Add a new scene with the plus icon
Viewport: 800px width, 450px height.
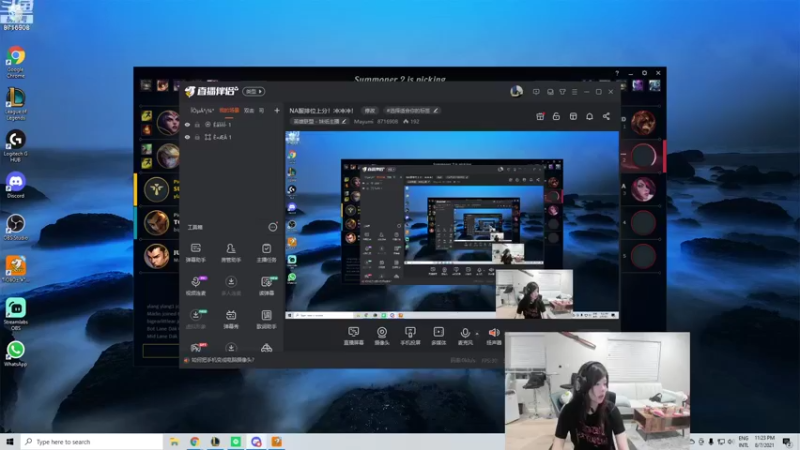tap(277, 110)
